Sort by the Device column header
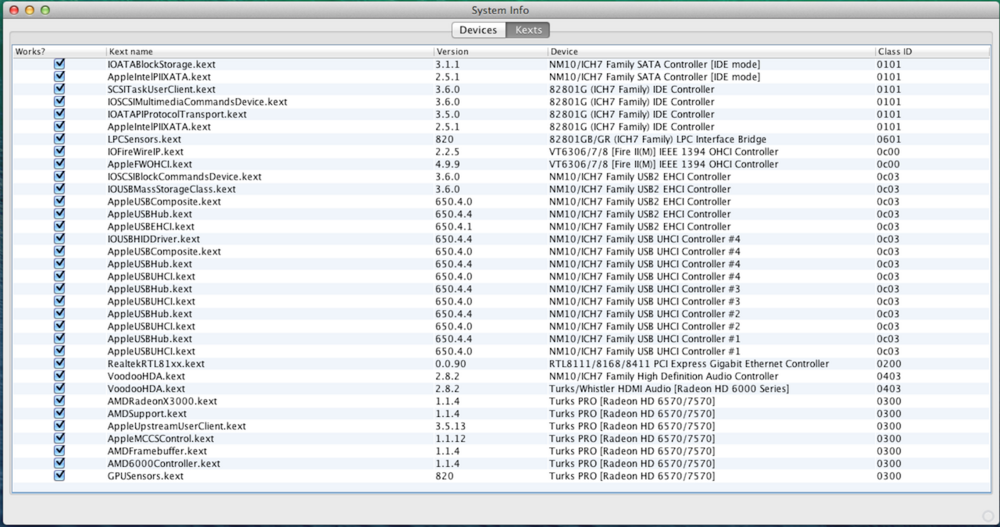 pos(709,51)
